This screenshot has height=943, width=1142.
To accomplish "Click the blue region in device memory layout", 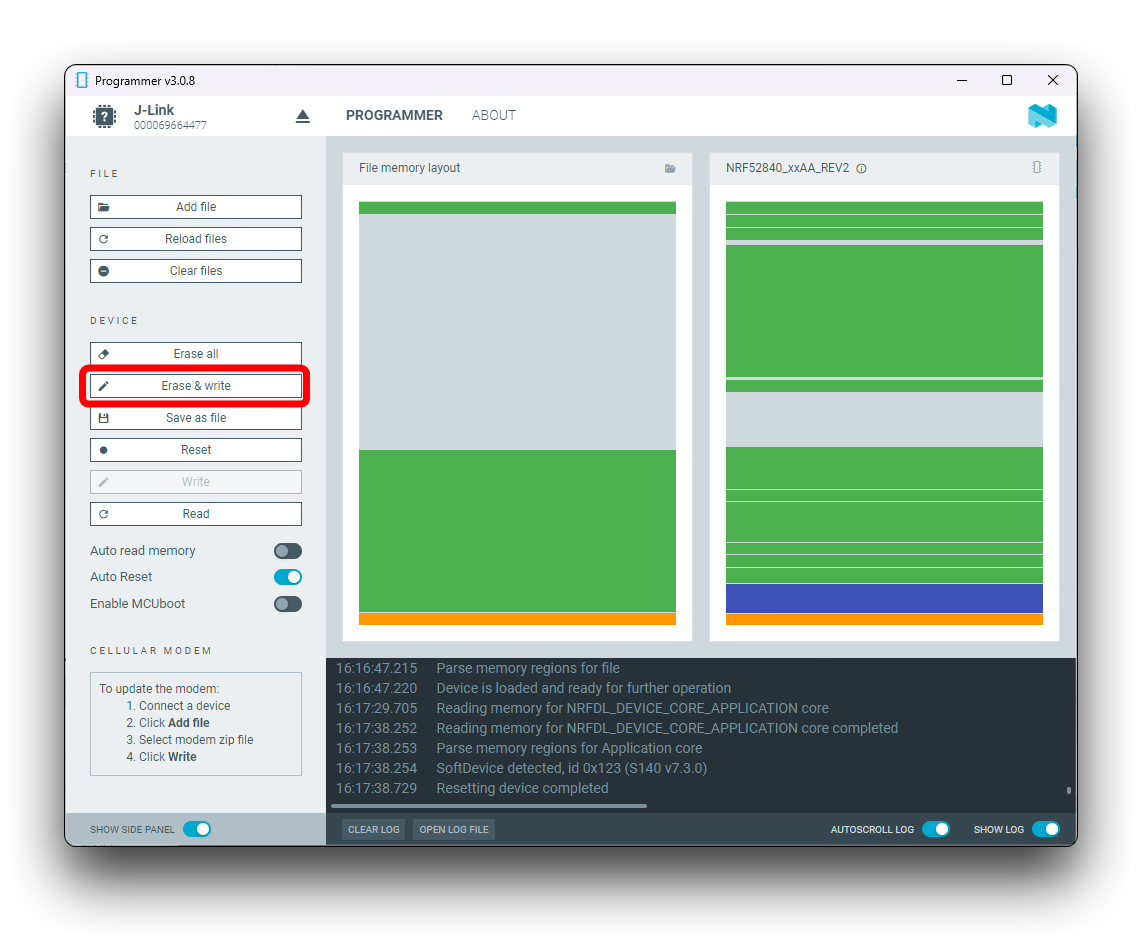I will click(x=884, y=599).
